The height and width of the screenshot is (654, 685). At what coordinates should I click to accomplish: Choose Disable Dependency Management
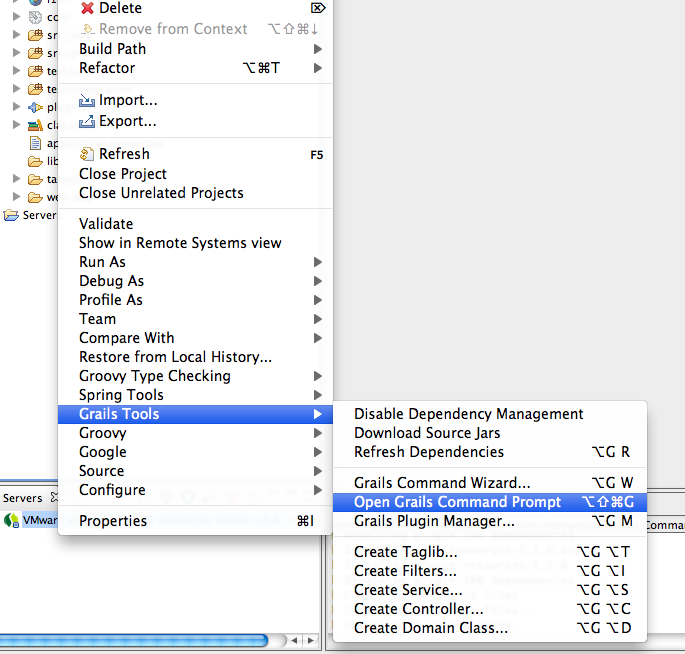pos(490,414)
